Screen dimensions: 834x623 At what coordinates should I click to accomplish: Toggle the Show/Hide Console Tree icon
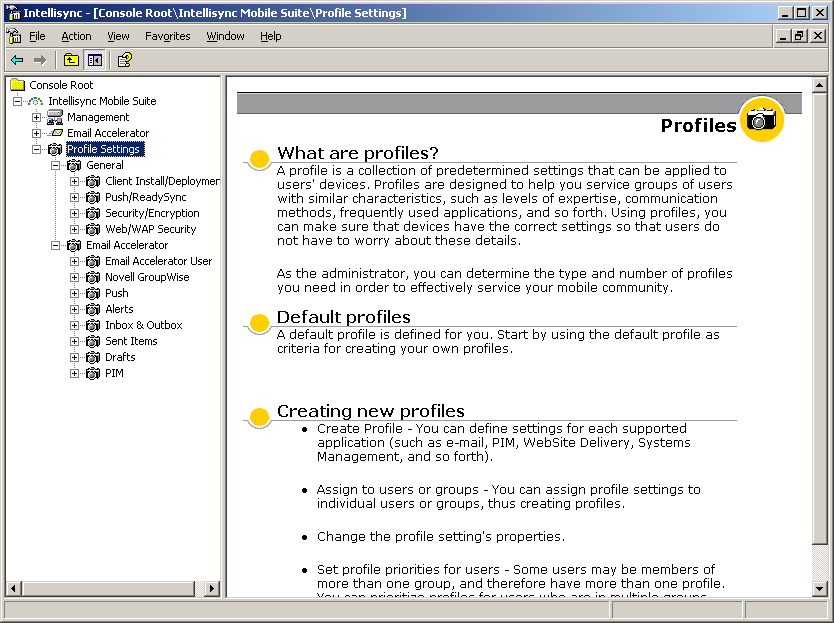(95, 60)
